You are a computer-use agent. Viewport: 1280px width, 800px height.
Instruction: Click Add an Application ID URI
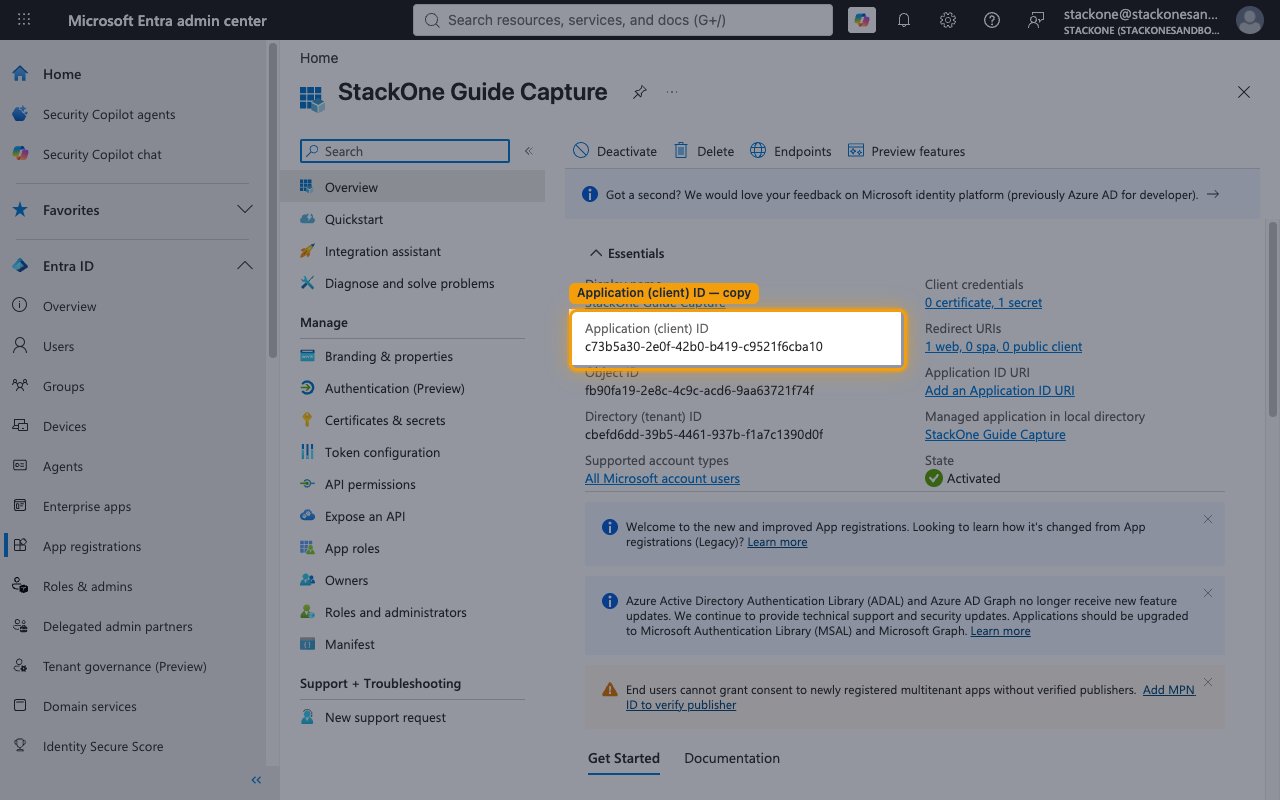pos(999,390)
